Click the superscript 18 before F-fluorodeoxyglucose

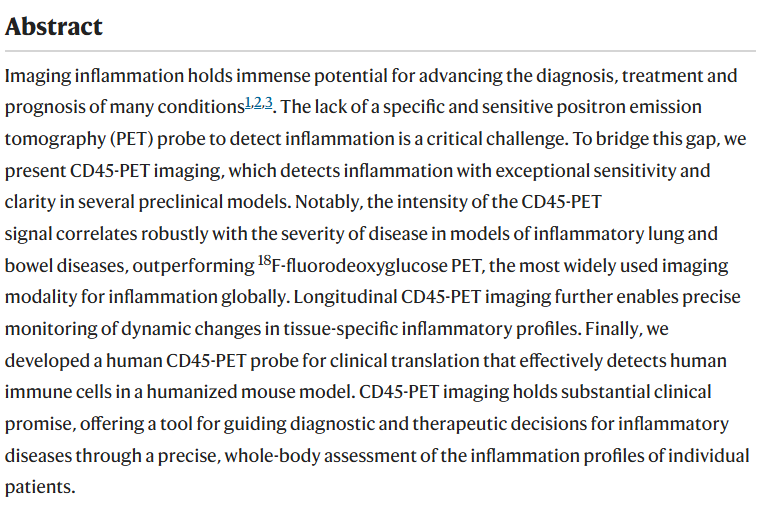coord(264,260)
